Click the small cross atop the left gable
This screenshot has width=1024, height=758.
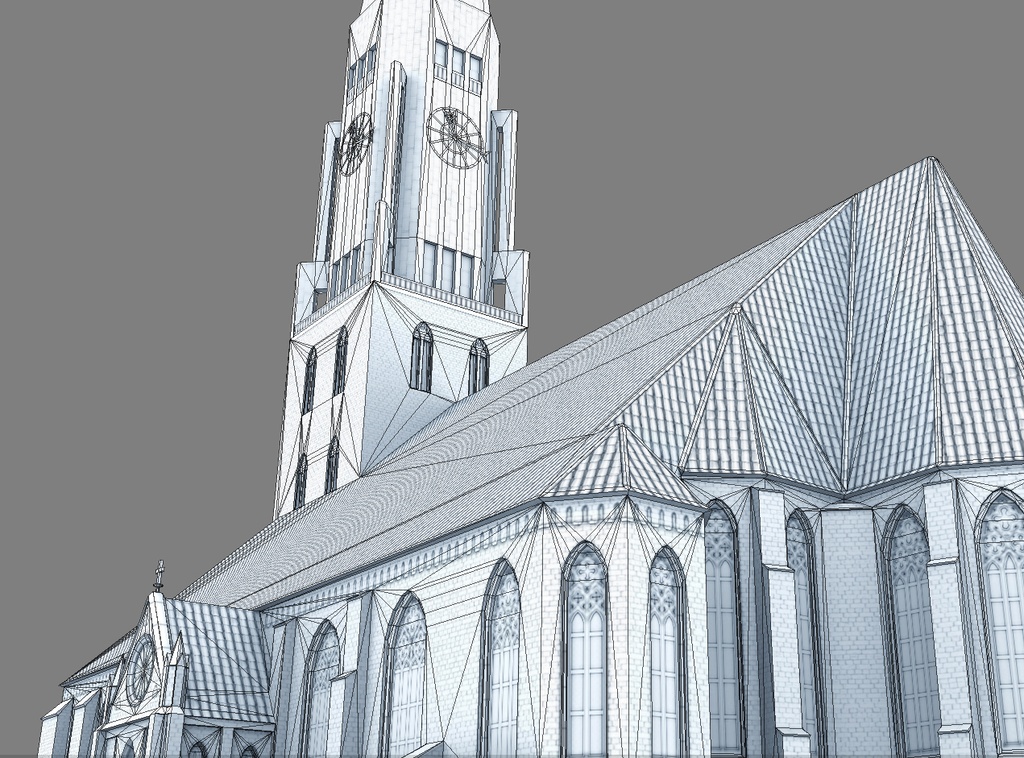[x=160, y=570]
